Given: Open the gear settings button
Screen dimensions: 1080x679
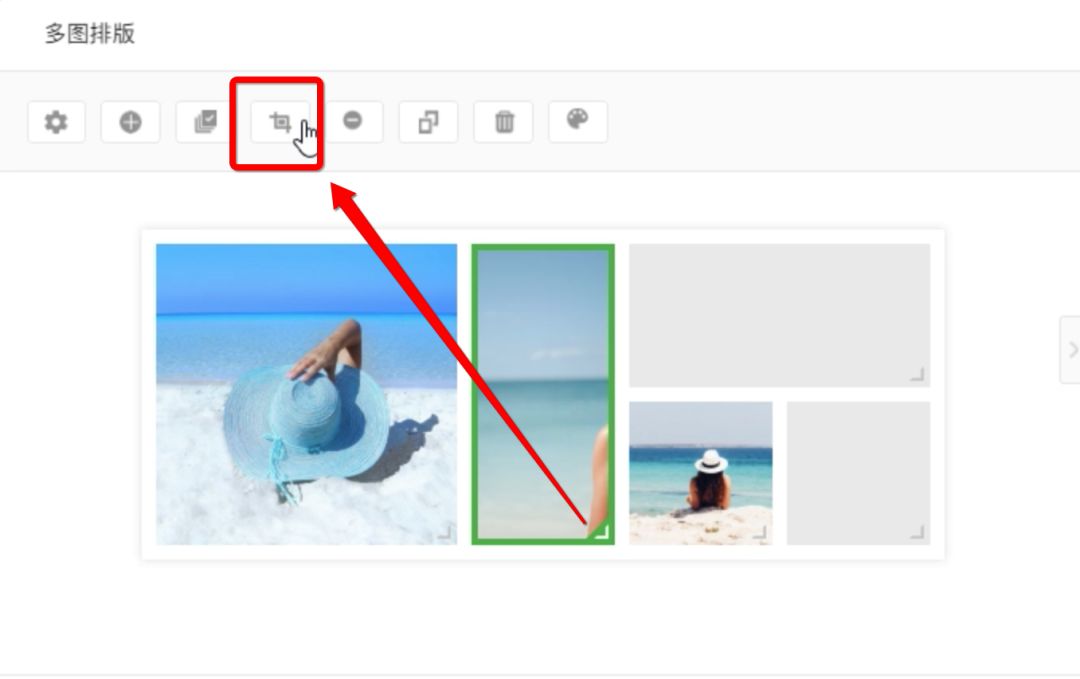Looking at the screenshot, I should pos(56,122).
